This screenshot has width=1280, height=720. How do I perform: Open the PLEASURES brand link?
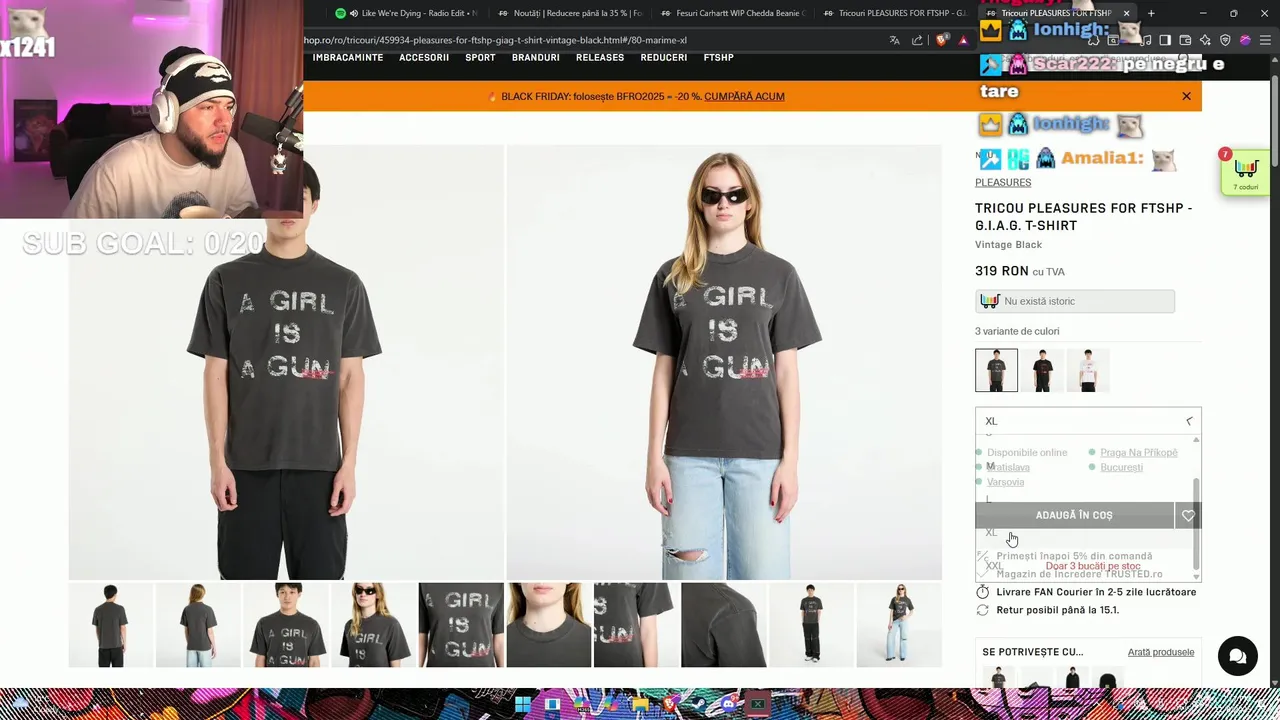coord(1003,182)
